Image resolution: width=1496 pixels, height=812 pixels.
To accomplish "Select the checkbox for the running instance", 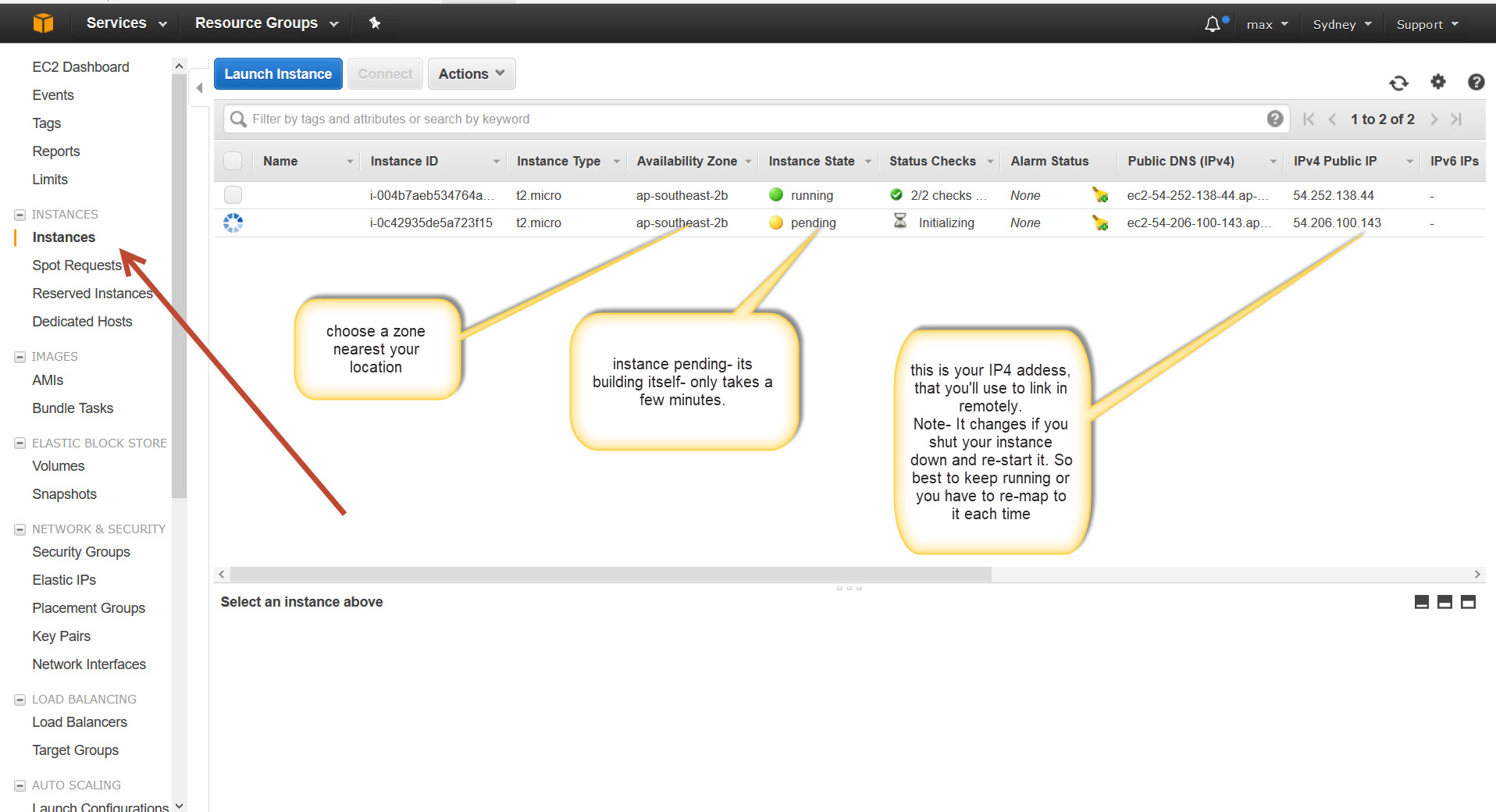I will coord(233,195).
